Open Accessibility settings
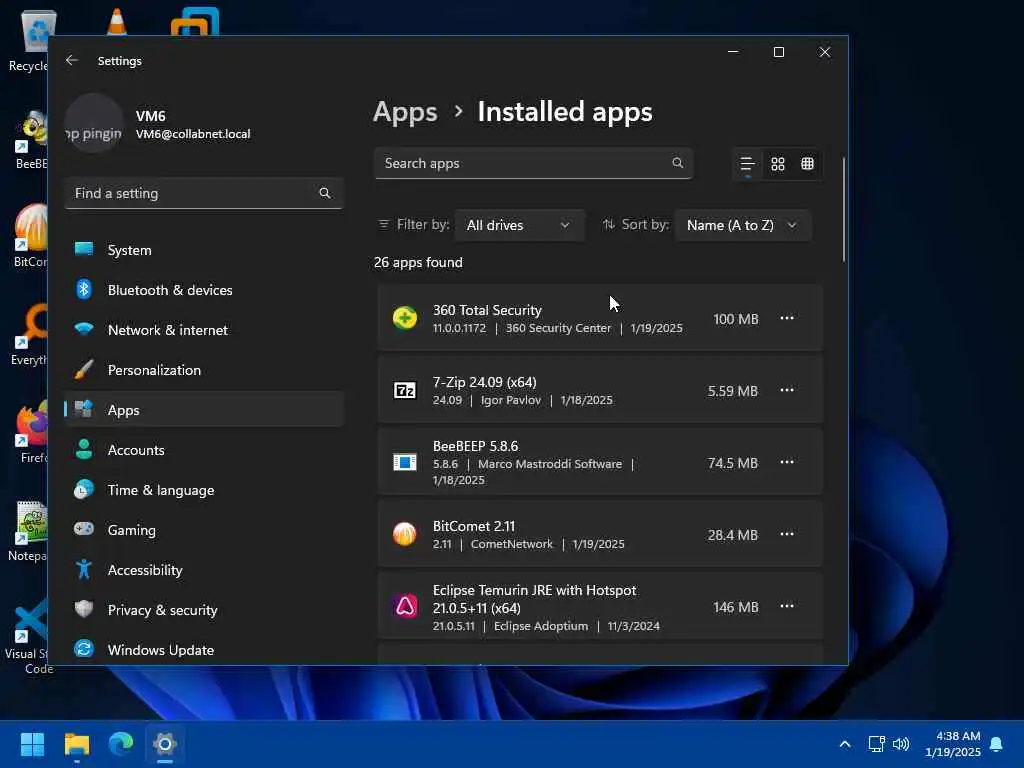This screenshot has height=768, width=1024. pos(204,569)
